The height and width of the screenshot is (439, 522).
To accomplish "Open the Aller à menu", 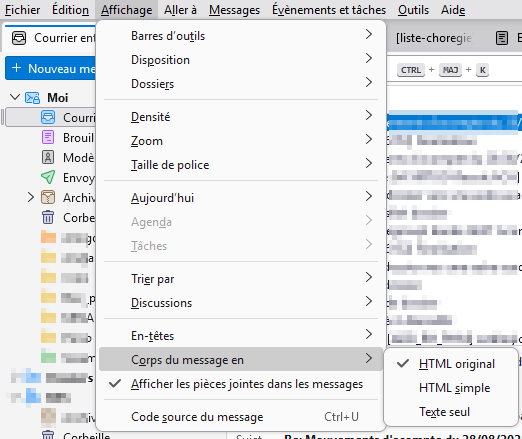I will (180, 10).
